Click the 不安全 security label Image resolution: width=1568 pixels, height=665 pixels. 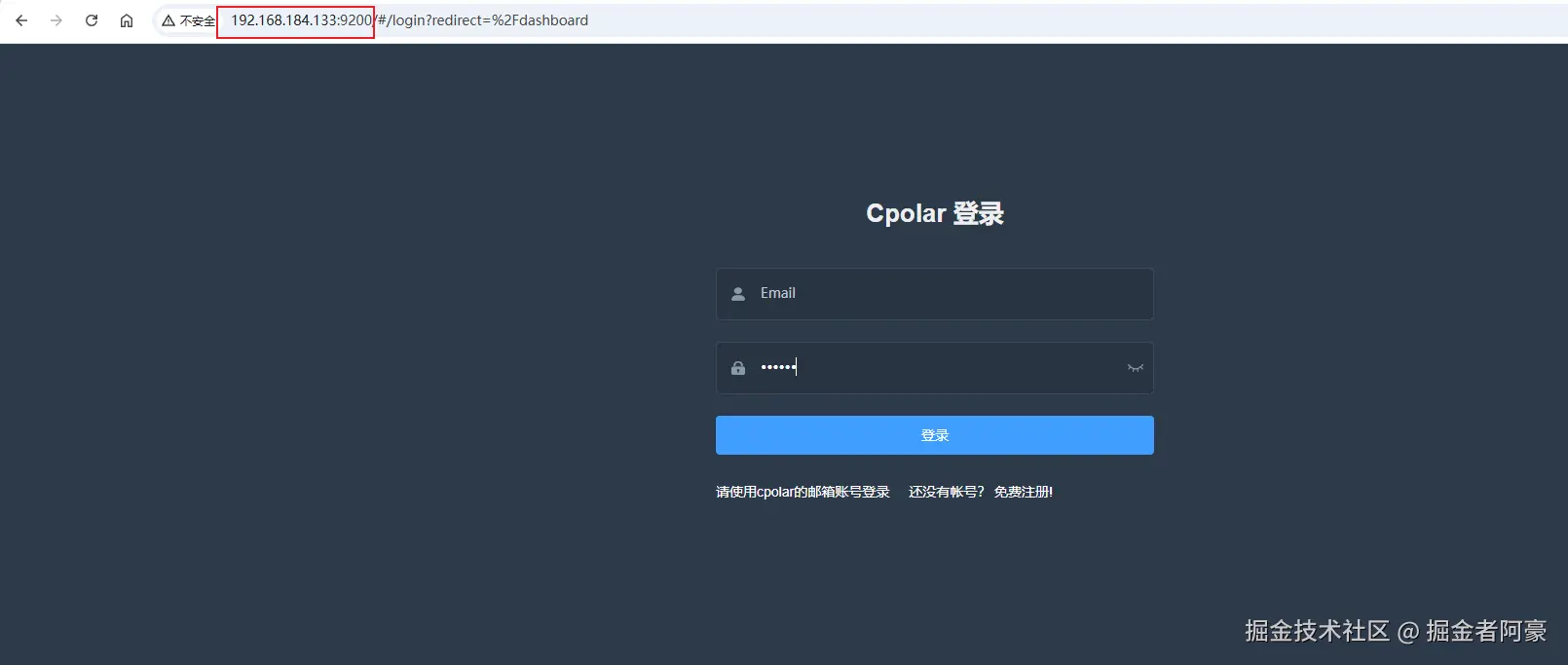(198, 20)
